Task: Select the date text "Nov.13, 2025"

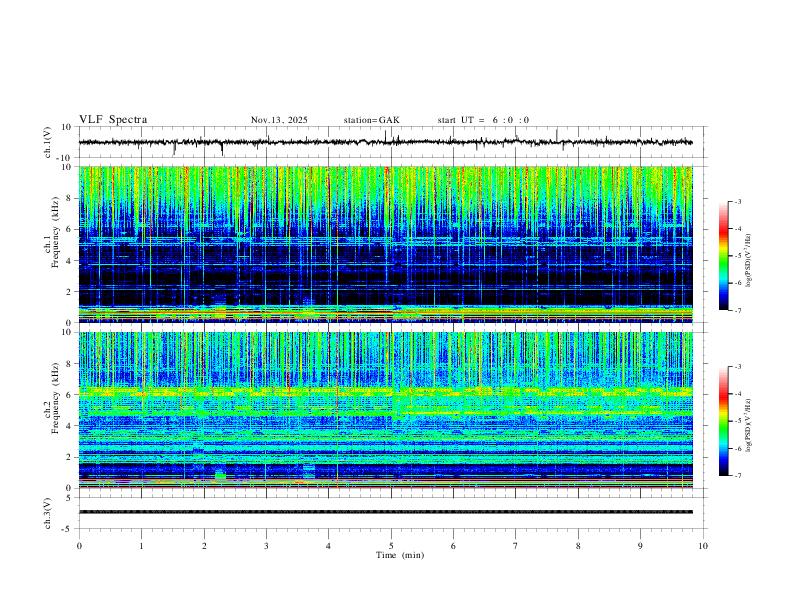Action: pos(279,120)
